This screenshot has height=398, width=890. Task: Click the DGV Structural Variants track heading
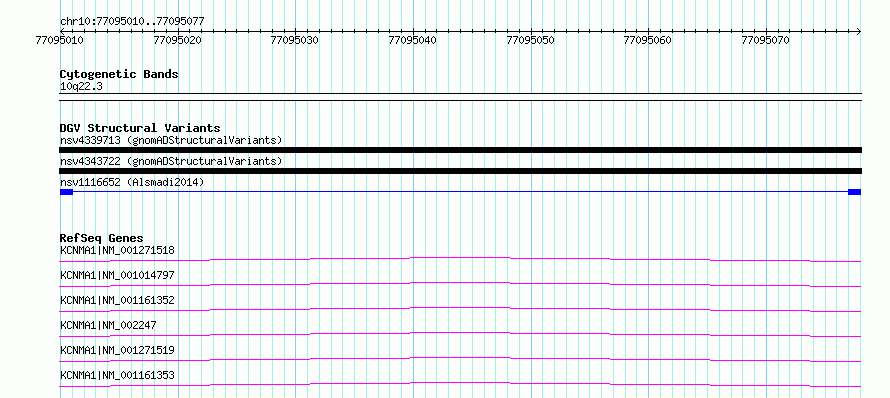[140, 128]
